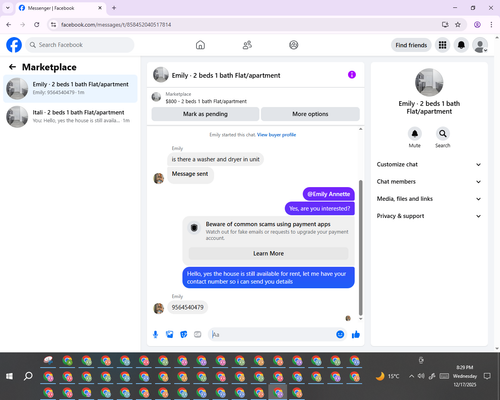Click the back arrow next to Marketplace
Viewport: 500px width, 400px height.
tap(12, 67)
